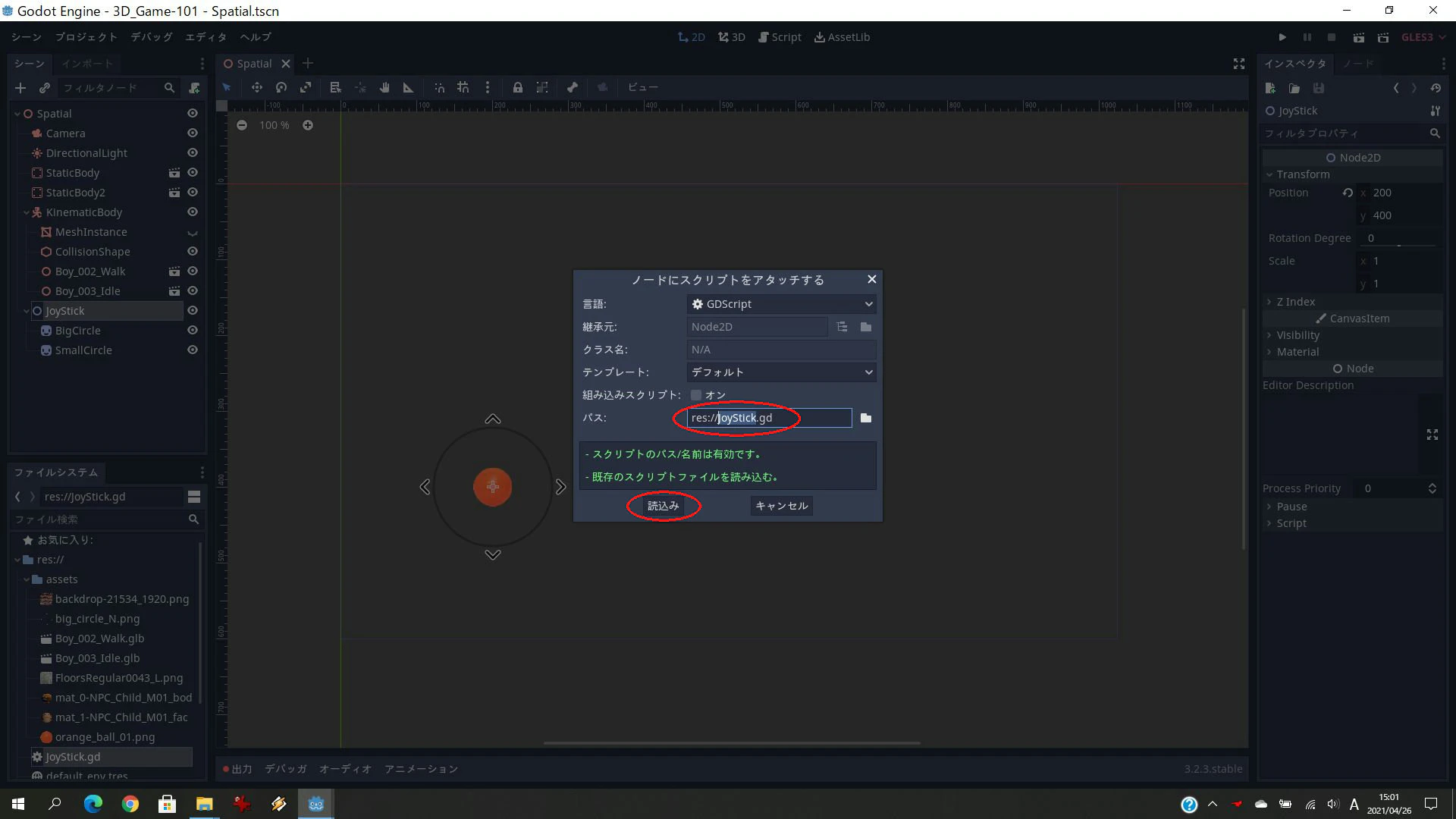
Task: Collapse the KinematicBody tree node
Action: tap(27, 212)
